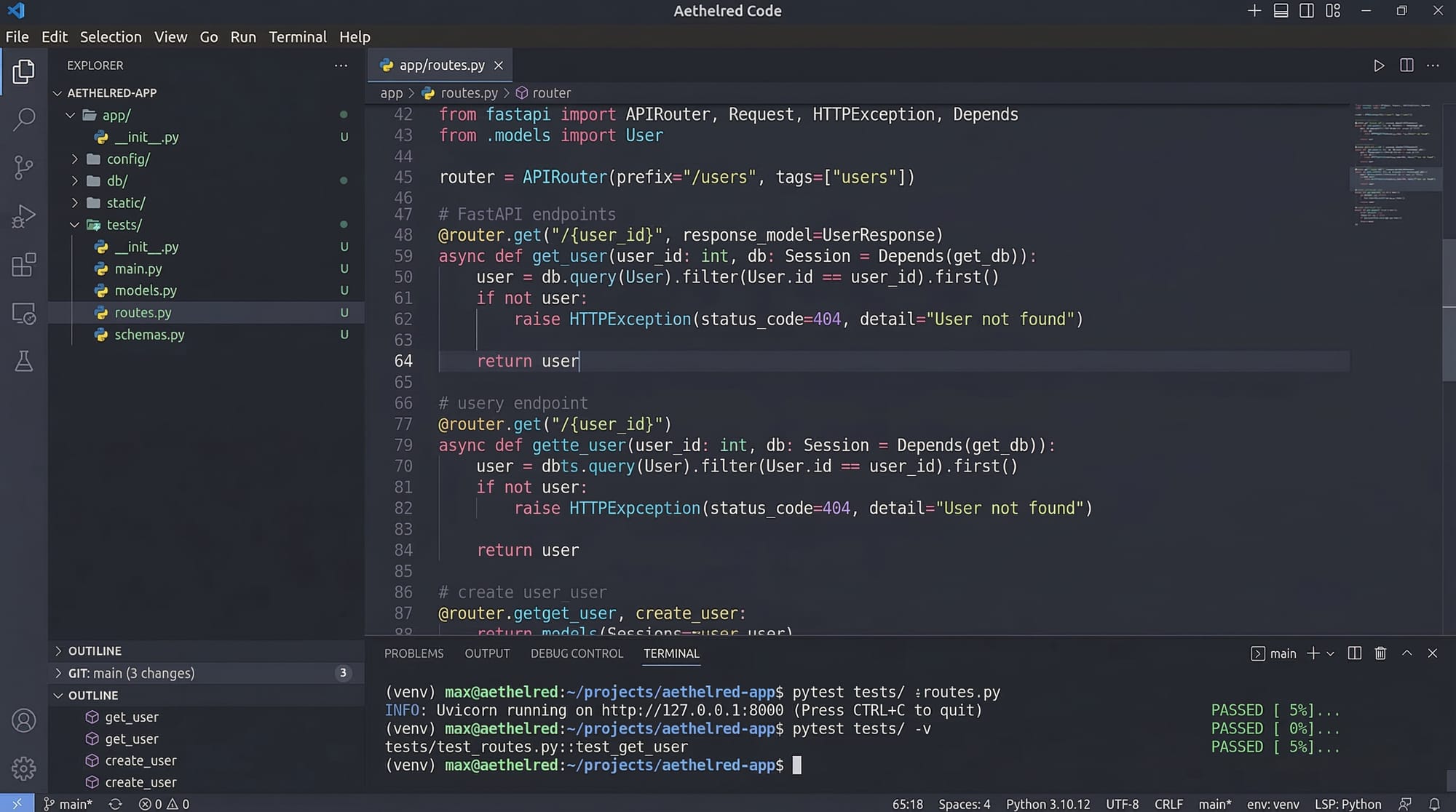Open the new terminal launch profile dropdown
The height and width of the screenshot is (812, 1456).
pos(1330,653)
